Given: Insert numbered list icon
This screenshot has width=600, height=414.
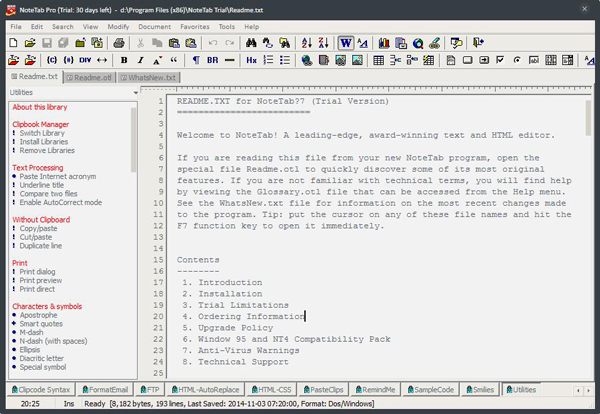Looking at the screenshot, I should 268,60.
